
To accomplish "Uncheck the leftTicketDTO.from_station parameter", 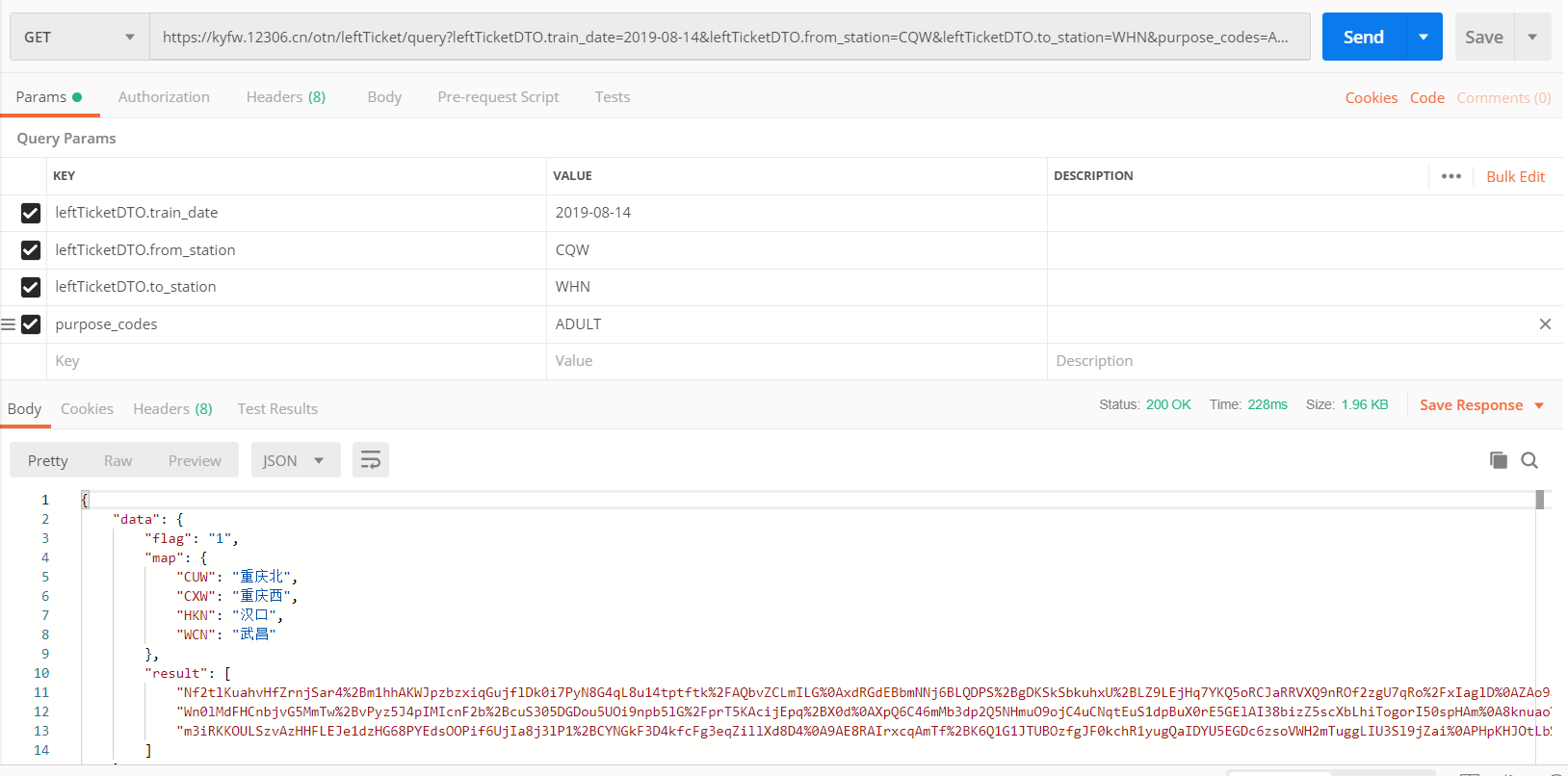I will point(31,250).
